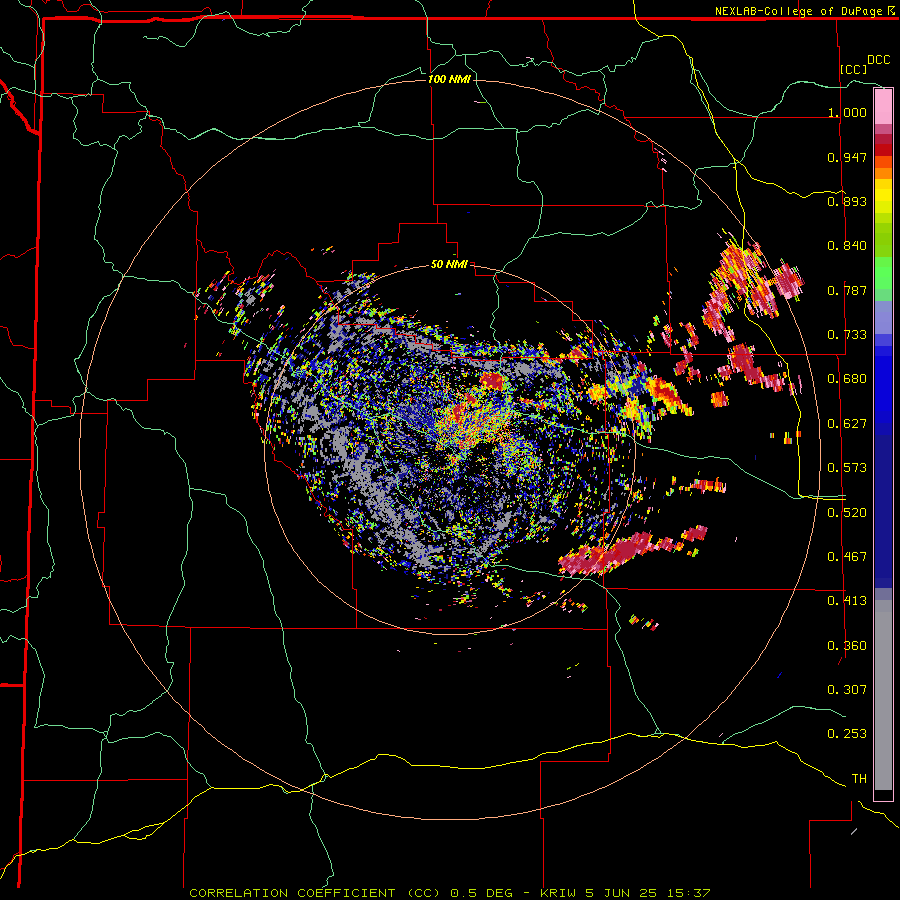Pick the light pink top segment of color bar
This screenshot has width=900, height=900.
coord(883,107)
